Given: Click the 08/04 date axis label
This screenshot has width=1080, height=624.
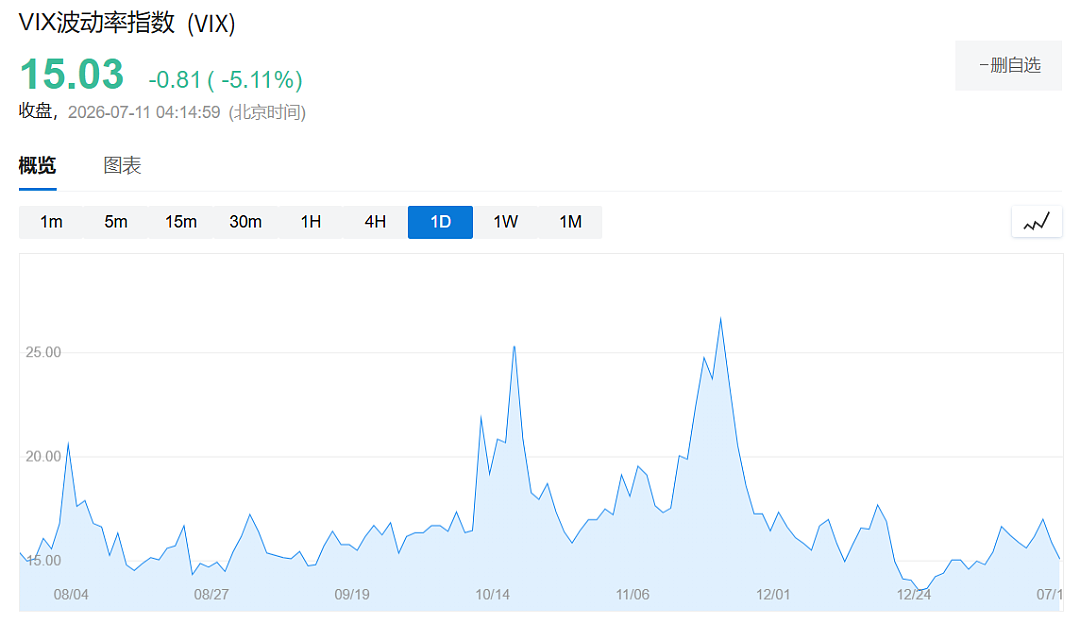Looking at the screenshot, I should [71, 594].
